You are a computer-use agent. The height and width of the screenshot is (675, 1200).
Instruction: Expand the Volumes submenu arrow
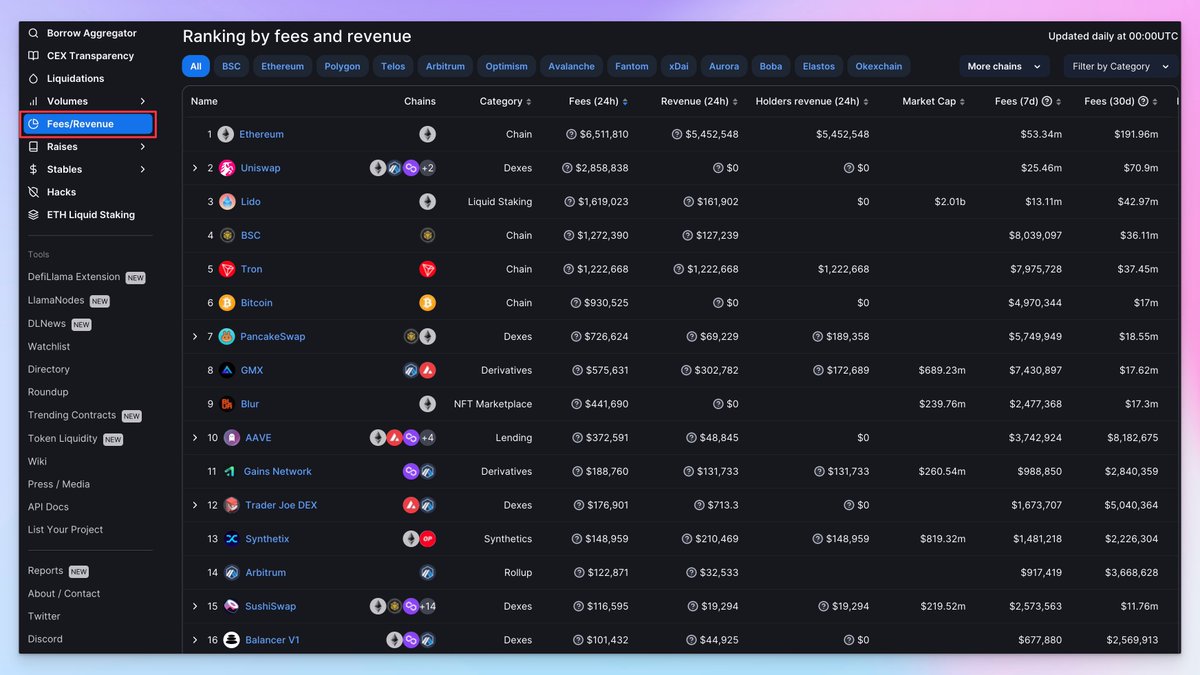143,101
